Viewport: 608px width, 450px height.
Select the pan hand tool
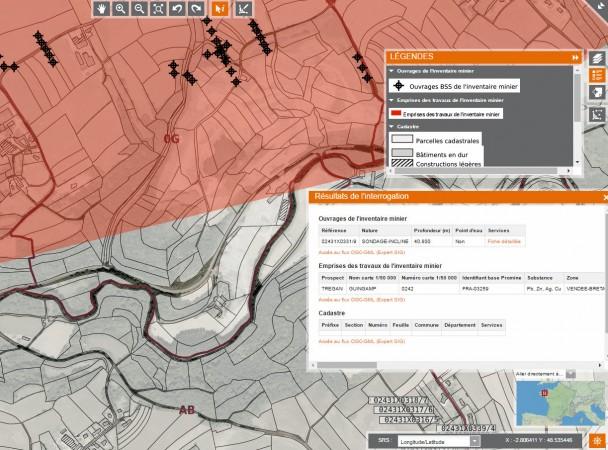[101, 8]
